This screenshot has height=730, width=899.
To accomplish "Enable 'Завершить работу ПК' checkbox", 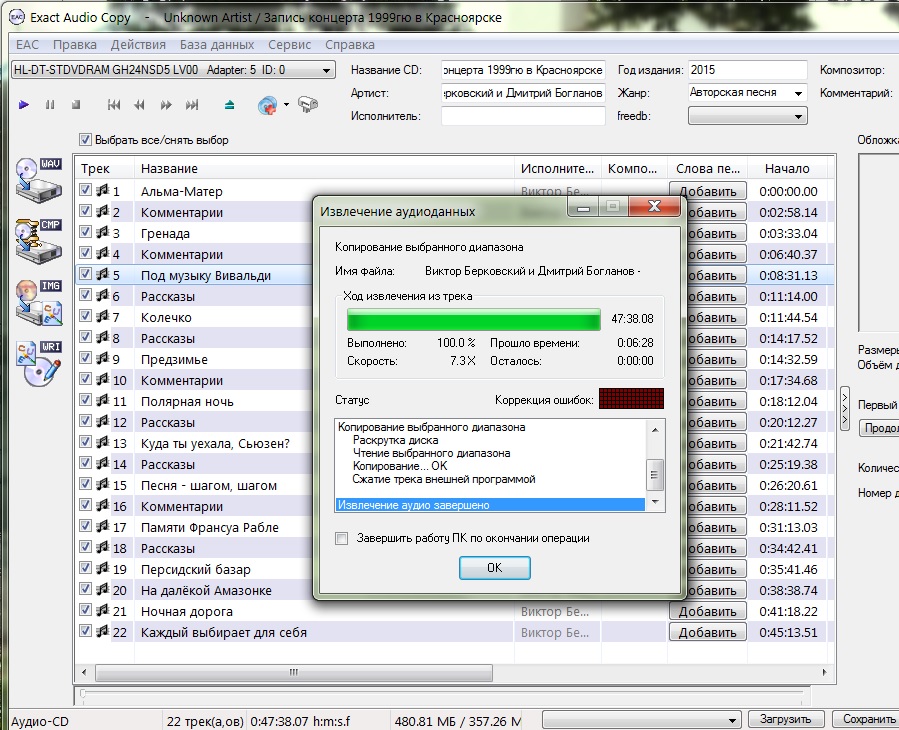I will 342,538.
